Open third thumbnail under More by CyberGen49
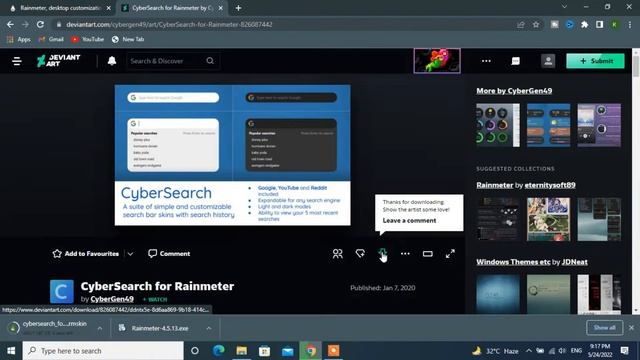Viewport: 640px width, 360px height. click(599, 125)
